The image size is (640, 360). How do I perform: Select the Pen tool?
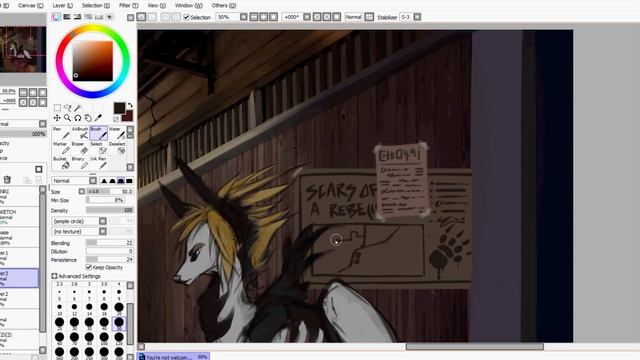pos(60,133)
